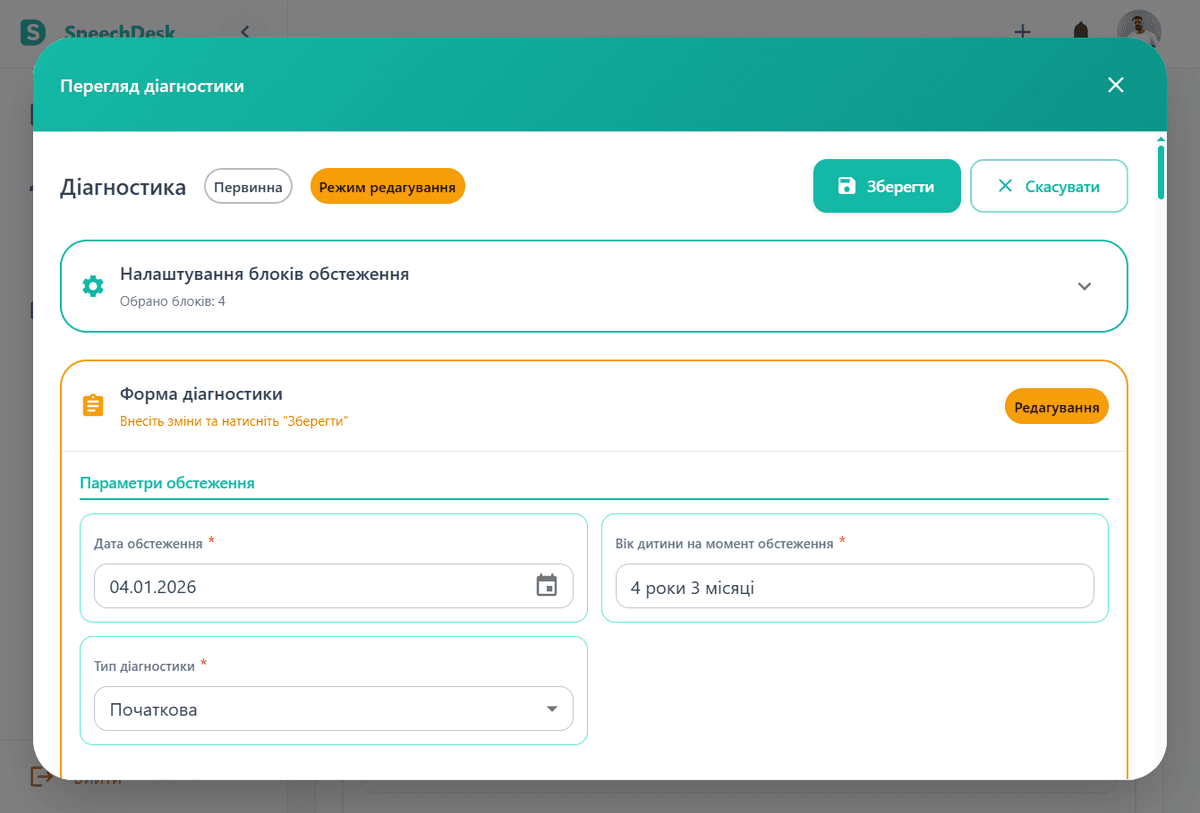Click the clipboard icon beside Форма діагностики
The width and height of the screenshot is (1200, 813).
[x=93, y=406]
